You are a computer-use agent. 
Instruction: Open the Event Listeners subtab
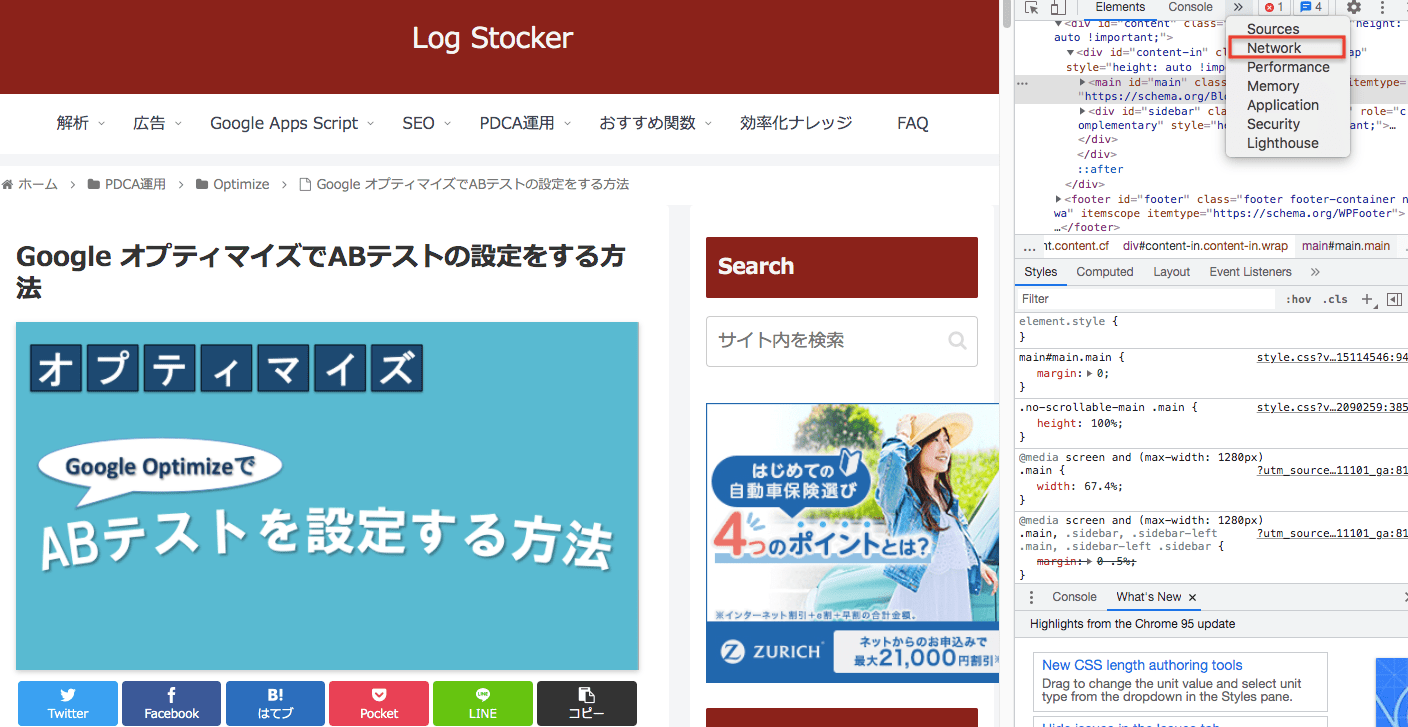point(1250,272)
